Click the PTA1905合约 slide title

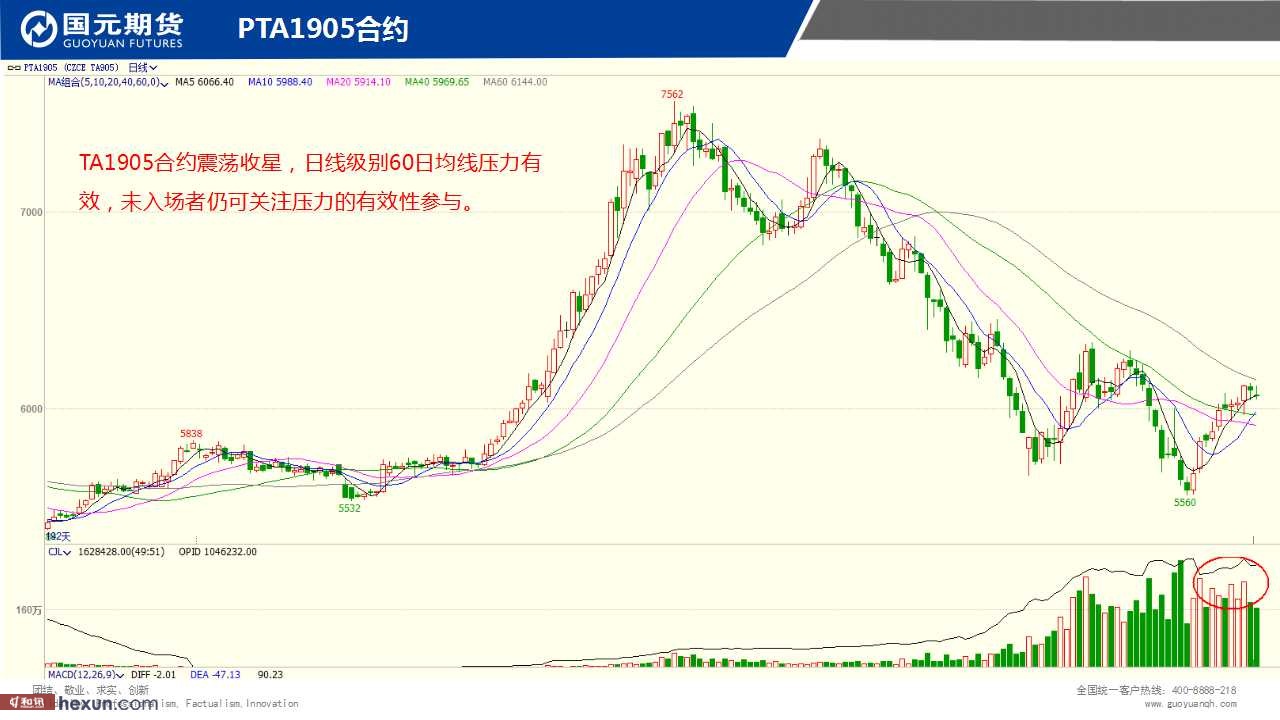coord(323,30)
